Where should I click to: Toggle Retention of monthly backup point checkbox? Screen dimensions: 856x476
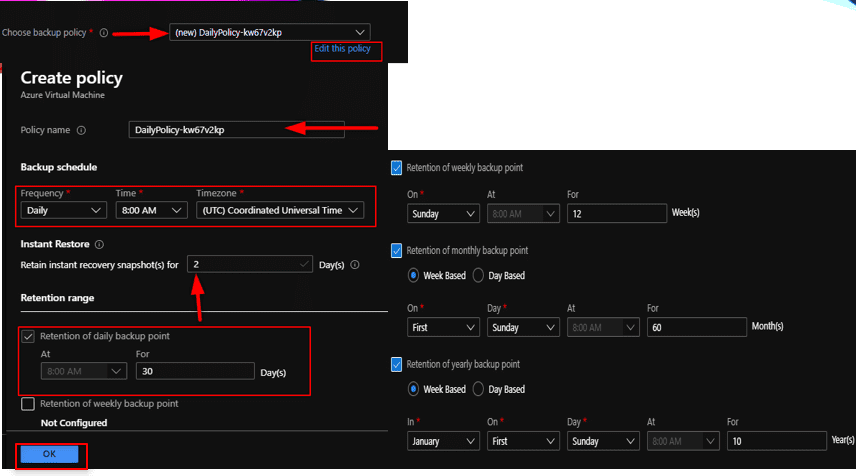(398, 250)
